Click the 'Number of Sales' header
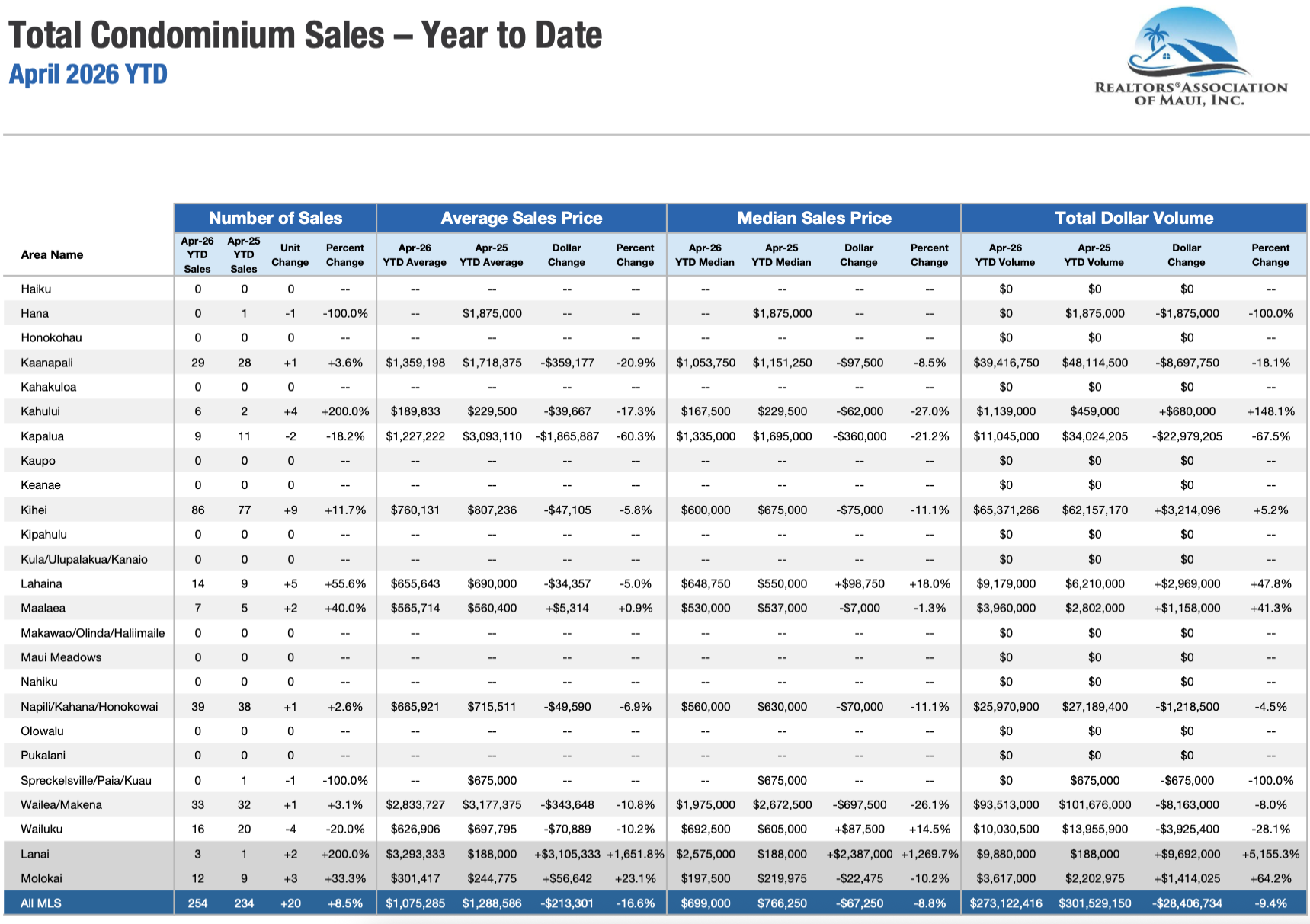The height and width of the screenshot is (924, 1310). [275, 218]
